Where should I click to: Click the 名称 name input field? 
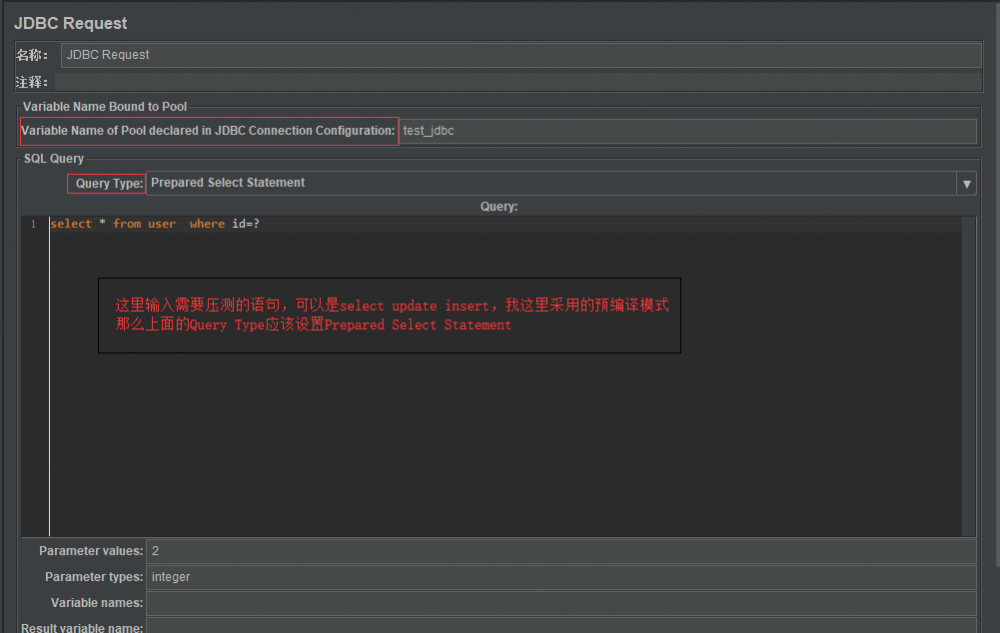521,55
